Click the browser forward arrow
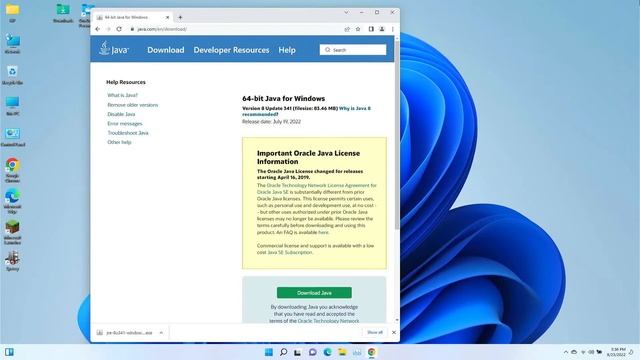 click(108, 29)
